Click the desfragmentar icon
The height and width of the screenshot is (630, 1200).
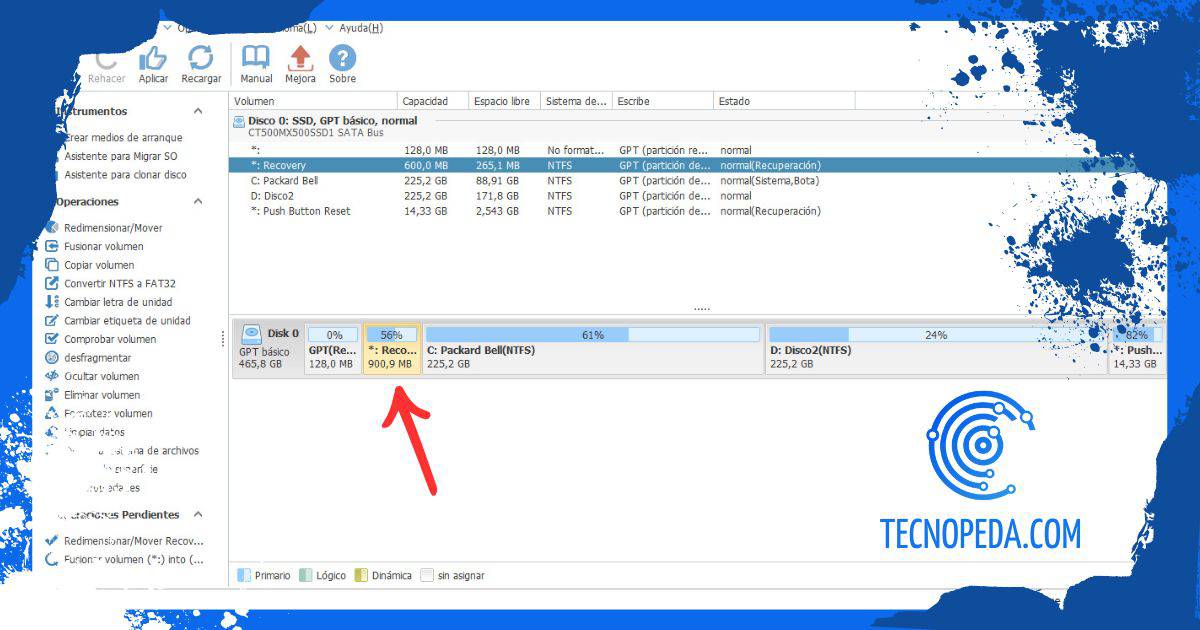click(53, 358)
